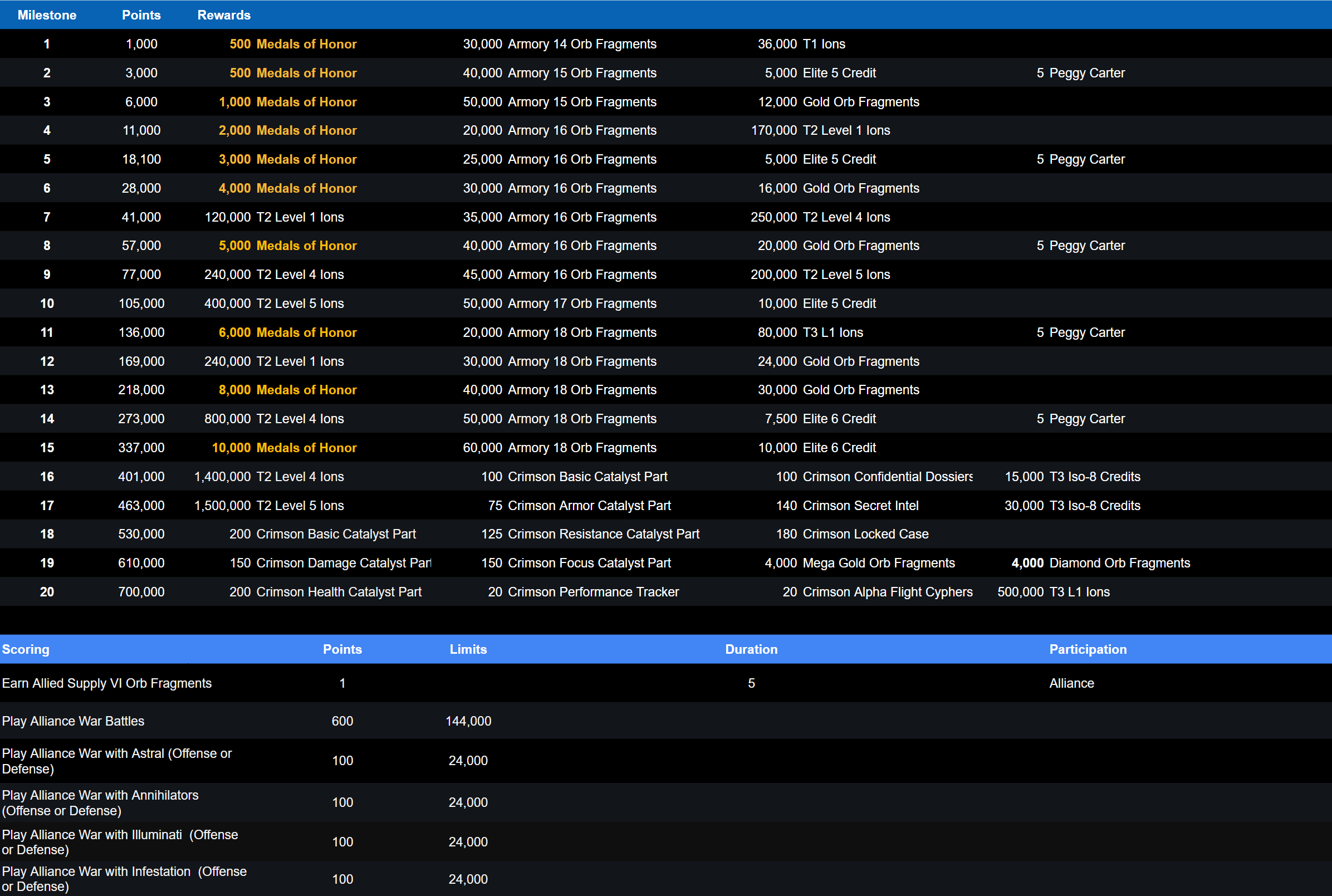Click the Participation header cell
Image resolution: width=1332 pixels, height=896 pixels.
click(x=1088, y=649)
